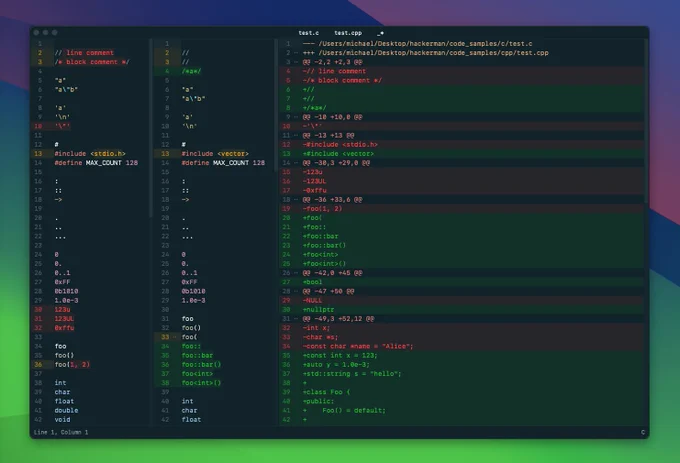The height and width of the screenshot is (463, 680).
Task: Collapse the '@@ -30,3 +29,0 @@' hunk
Action: pos(296,163)
